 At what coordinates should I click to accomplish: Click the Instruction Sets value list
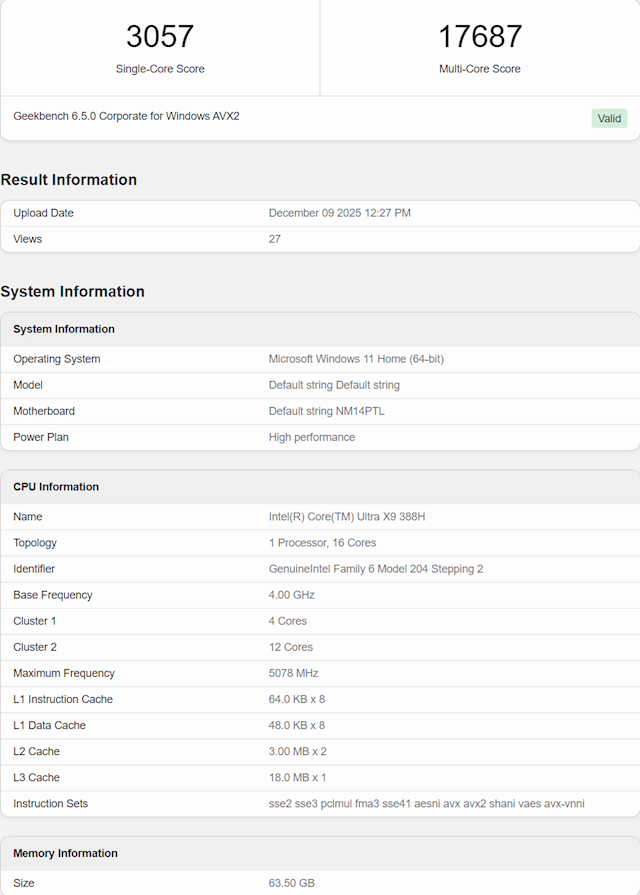pyautogui.click(x=426, y=803)
